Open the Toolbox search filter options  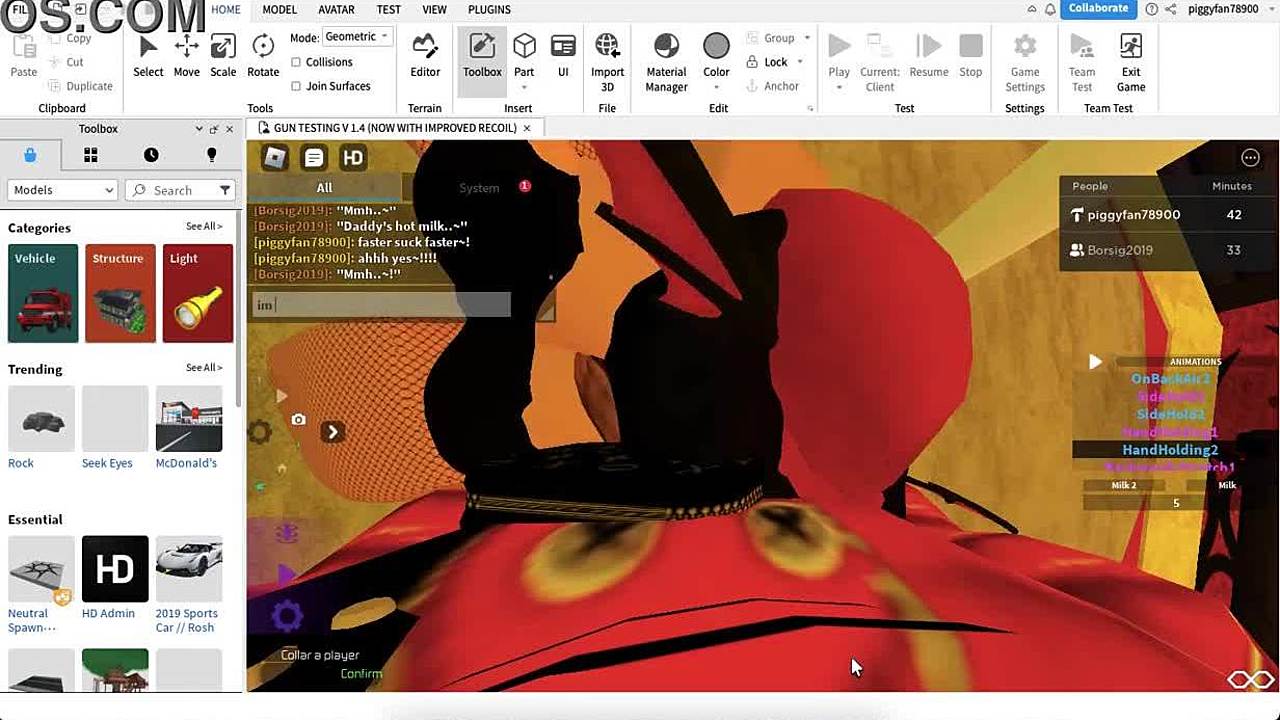(225, 190)
